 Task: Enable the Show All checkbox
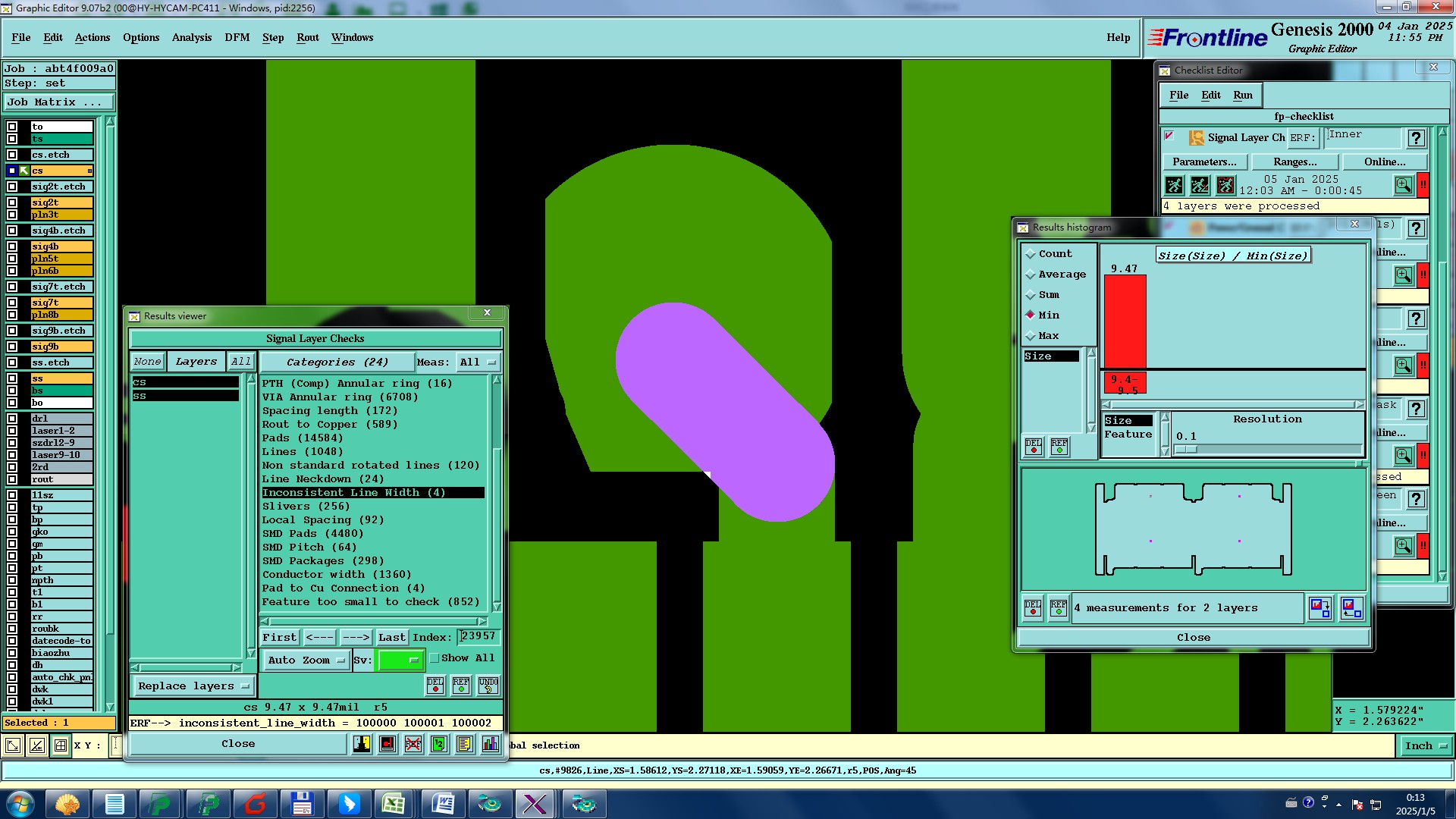pyautogui.click(x=435, y=658)
